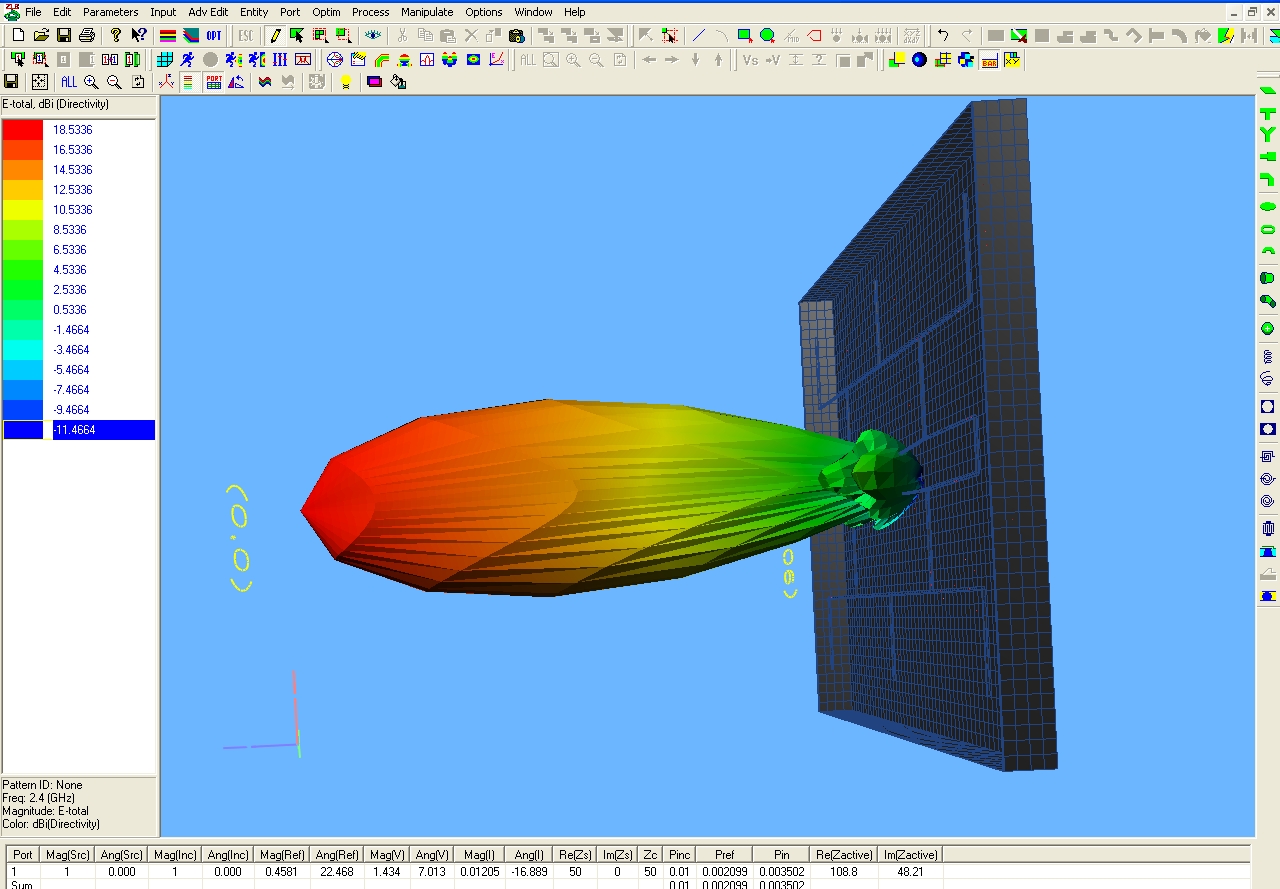1280x889 pixels.
Task: Open the Process menu
Action: click(x=371, y=12)
